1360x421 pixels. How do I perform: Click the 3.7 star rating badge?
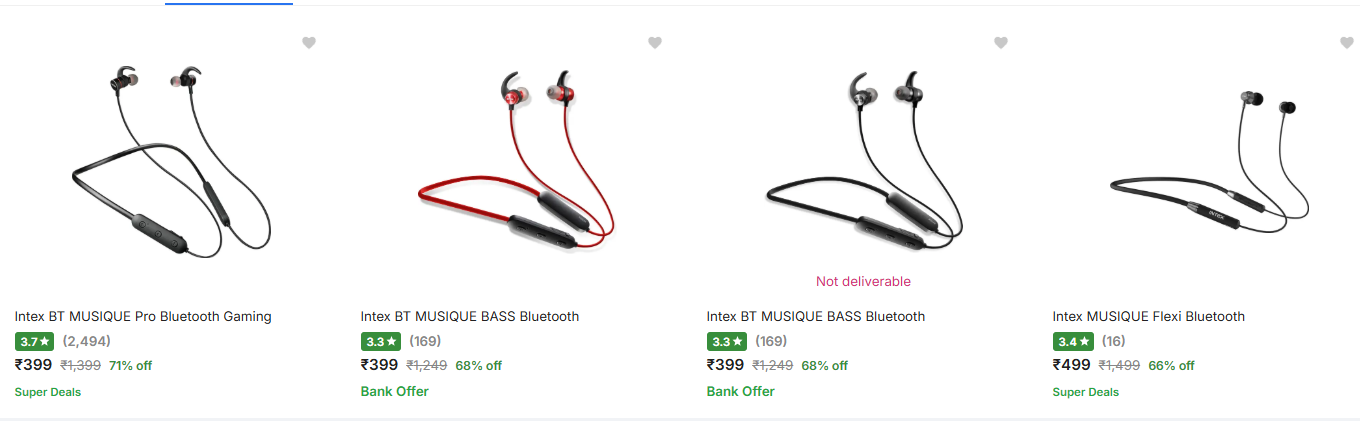tap(35, 341)
